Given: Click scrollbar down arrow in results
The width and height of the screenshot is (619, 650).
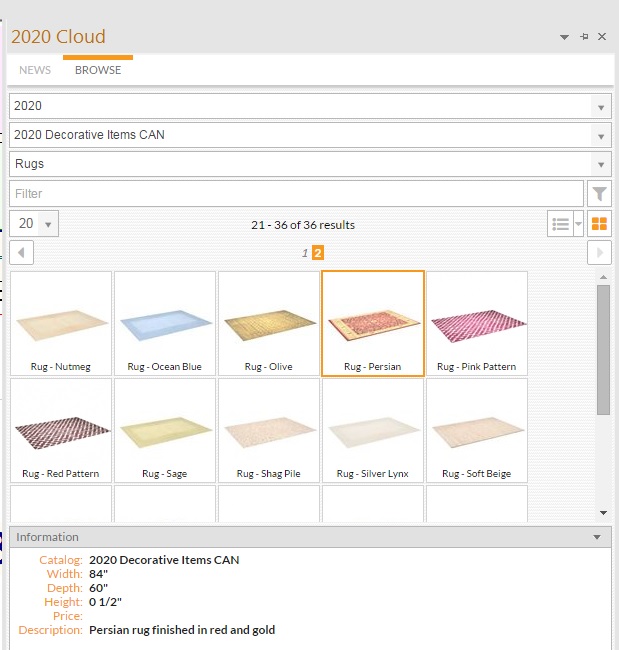Looking at the screenshot, I should coord(603,513).
